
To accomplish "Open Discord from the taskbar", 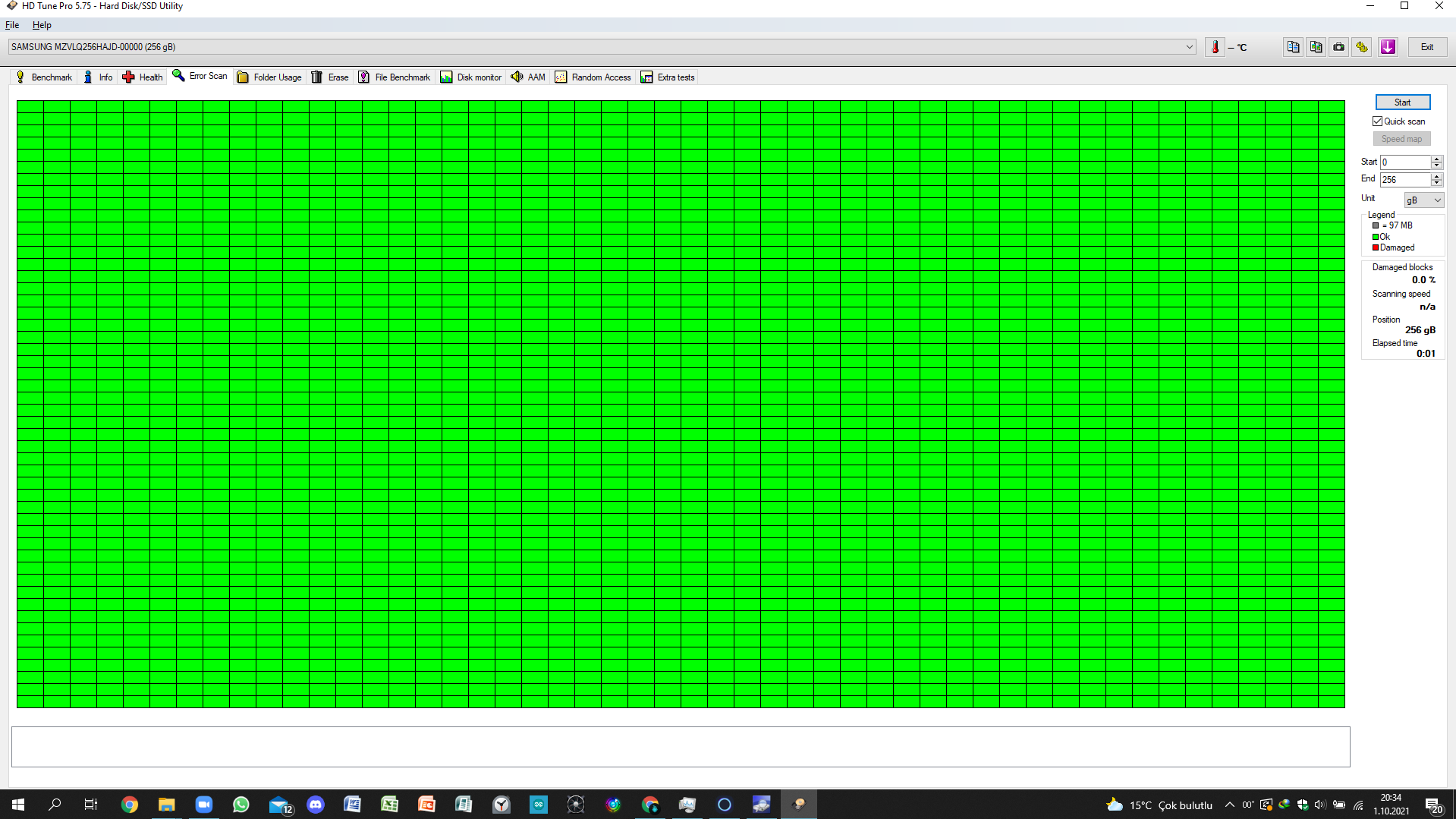I will click(316, 805).
